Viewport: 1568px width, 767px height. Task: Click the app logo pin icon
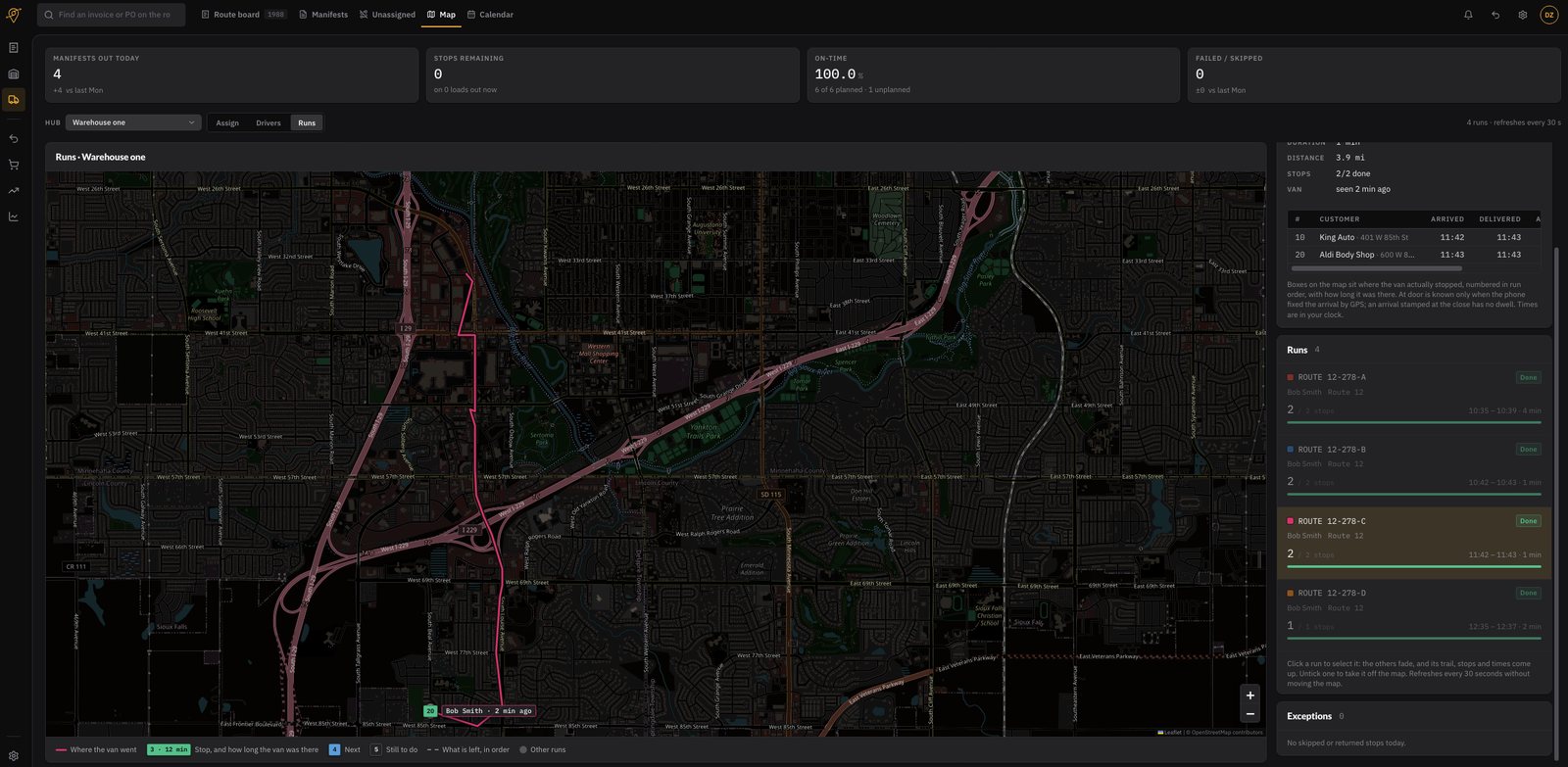[x=14, y=15]
